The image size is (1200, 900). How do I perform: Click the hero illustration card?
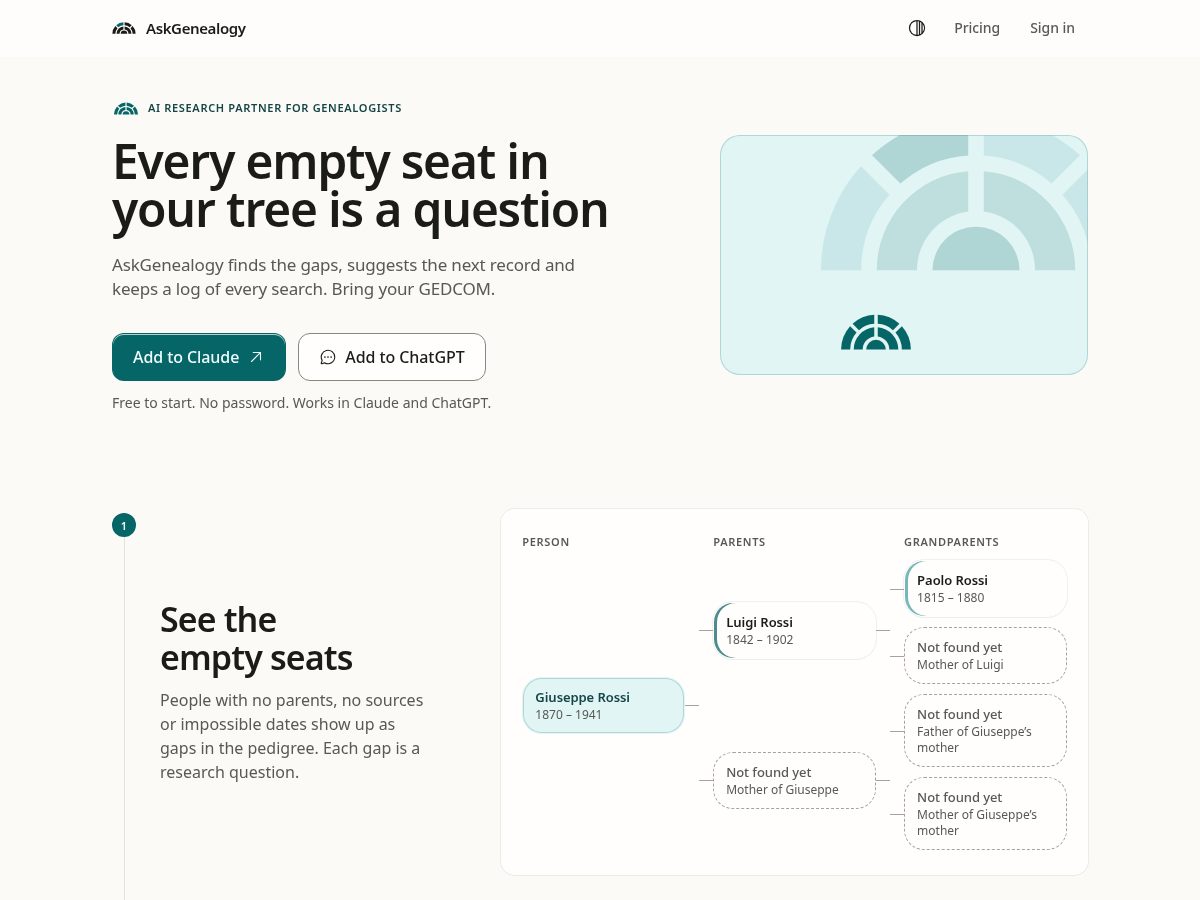coord(904,255)
